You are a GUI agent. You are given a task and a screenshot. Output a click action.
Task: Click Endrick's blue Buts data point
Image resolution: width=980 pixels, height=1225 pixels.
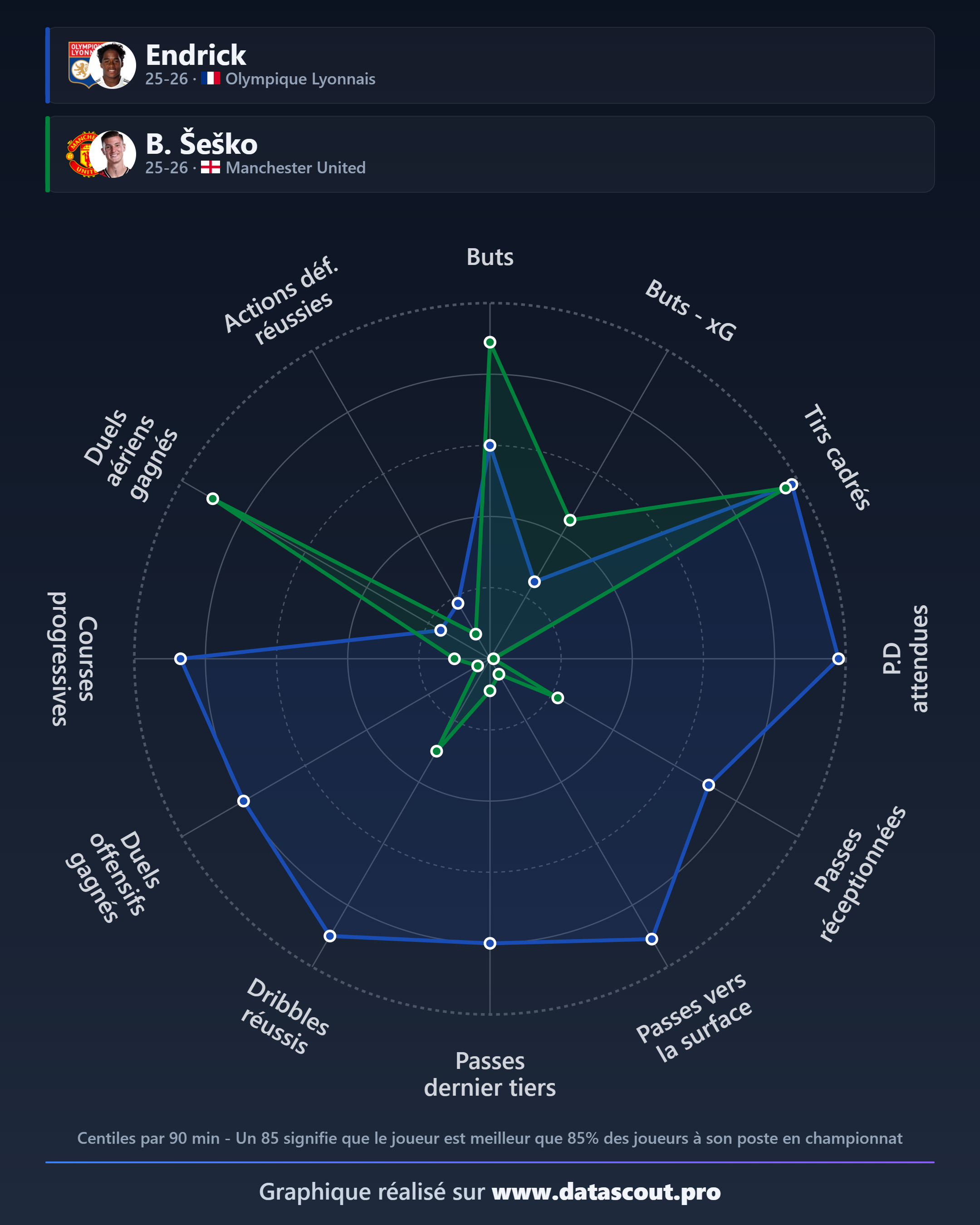[490, 446]
